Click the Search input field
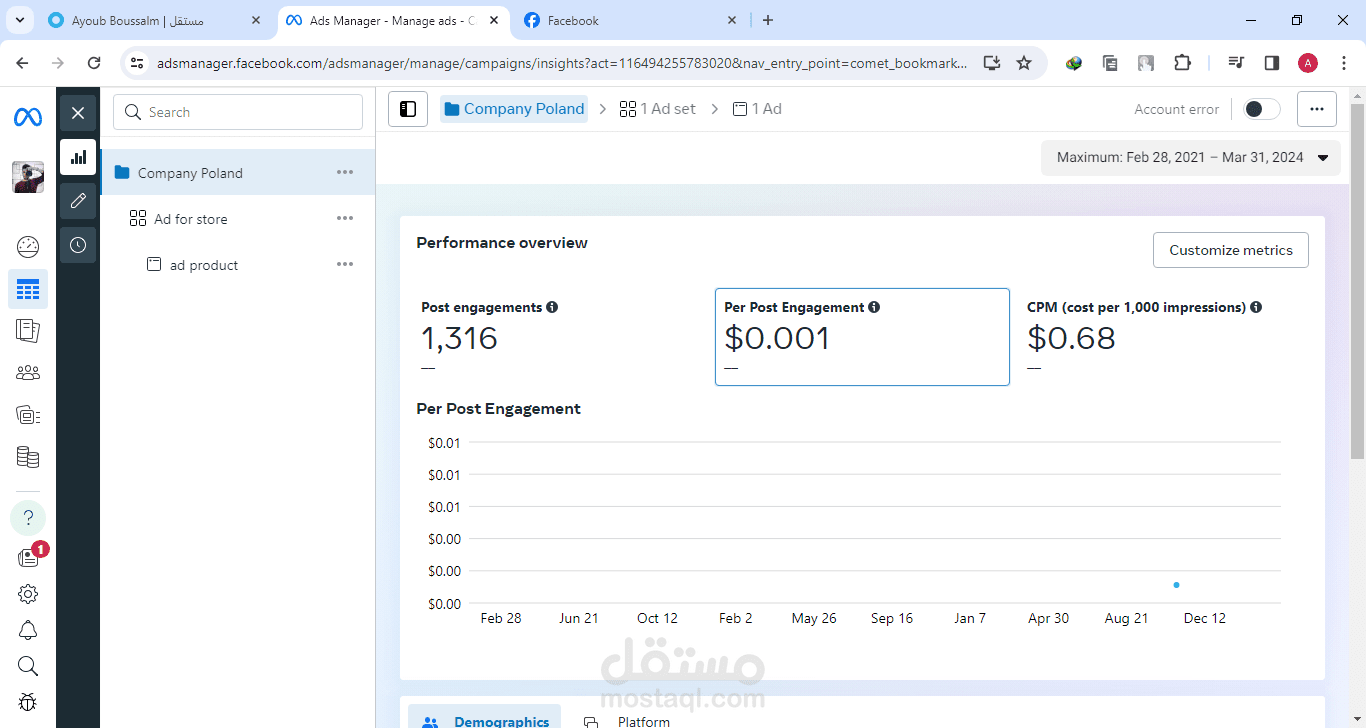The height and width of the screenshot is (728, 1366). (x=238, y=112)
